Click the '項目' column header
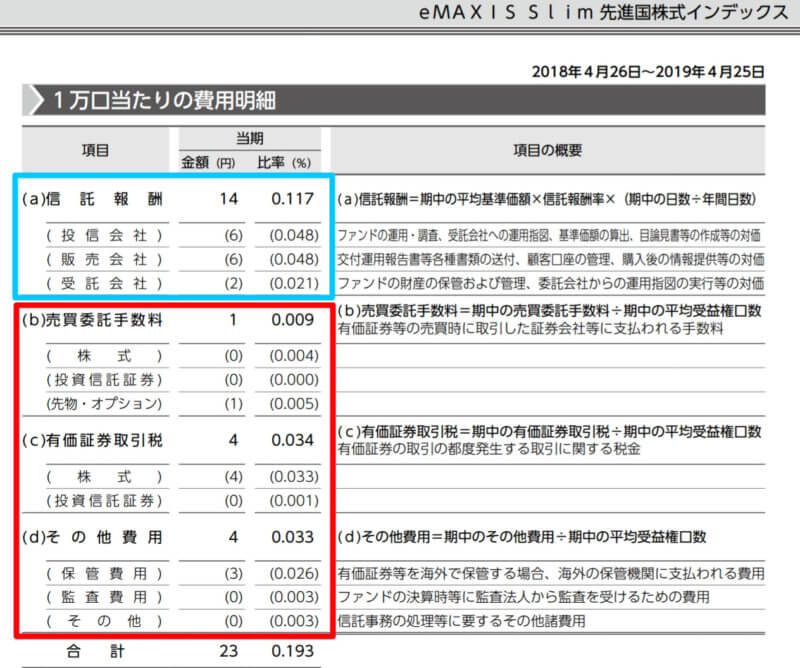The height and width of the screenshot is (668, 800). click(x=95, y=150)
